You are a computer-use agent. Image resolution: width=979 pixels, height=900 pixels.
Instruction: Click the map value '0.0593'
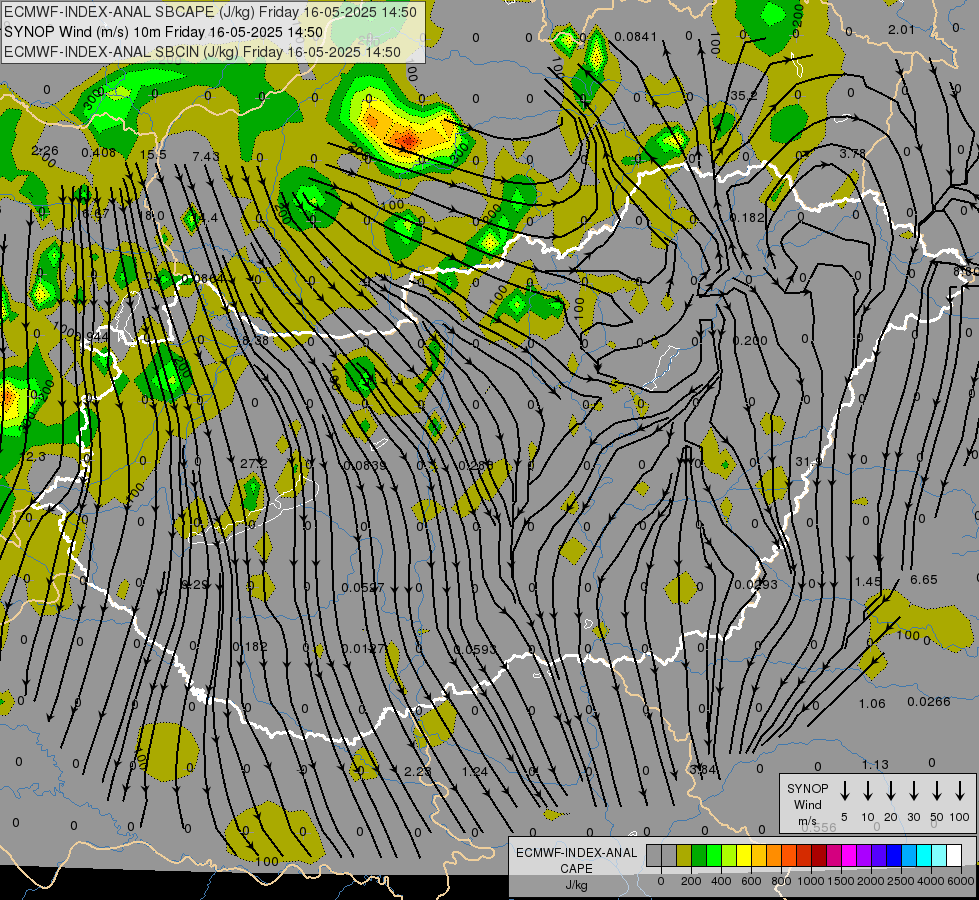pyautogui.click(x=474, y=649)
